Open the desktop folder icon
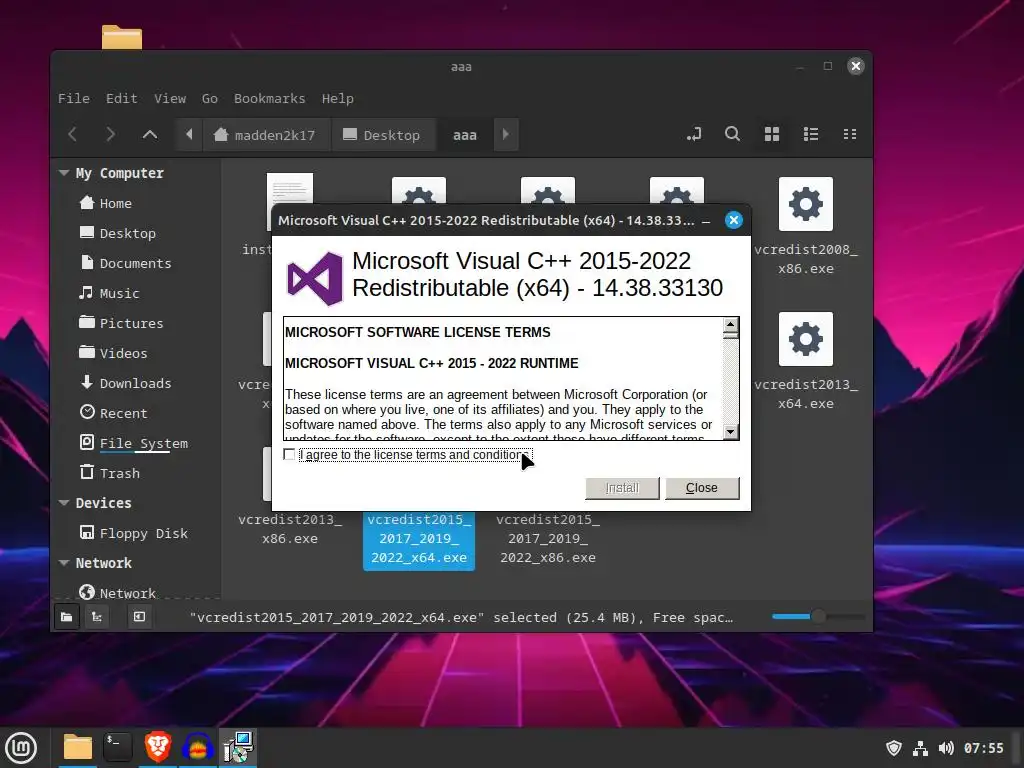1024x768 pixels. tap(122, 37)
